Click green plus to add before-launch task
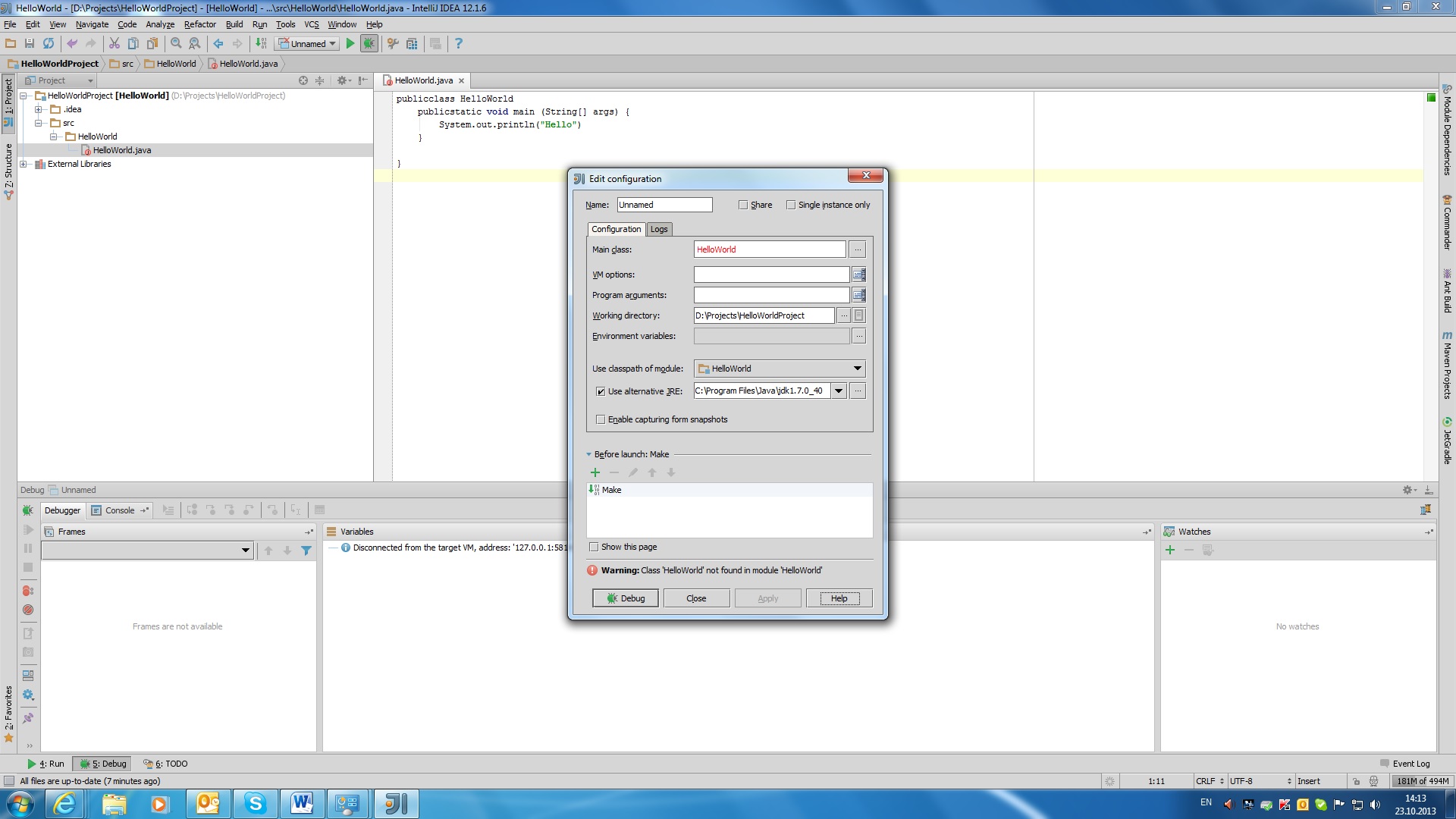 pos(595,472)
